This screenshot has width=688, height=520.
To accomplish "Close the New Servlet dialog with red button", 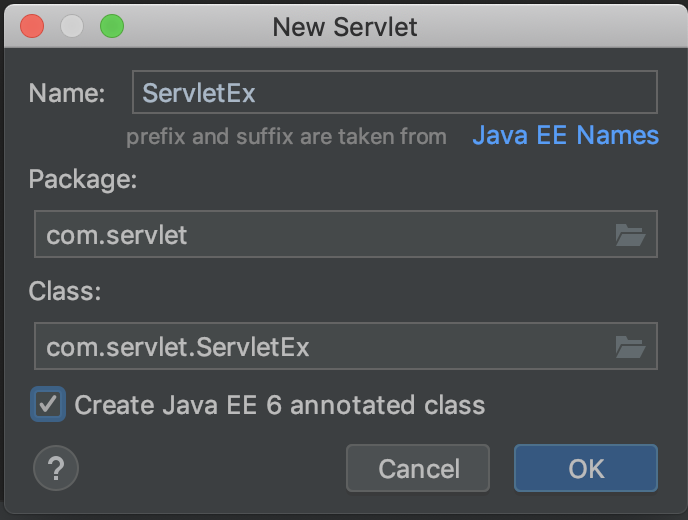I will coord(32,26).
